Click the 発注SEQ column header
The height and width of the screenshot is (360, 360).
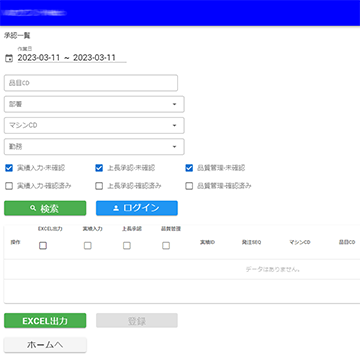tap(251, 242)
